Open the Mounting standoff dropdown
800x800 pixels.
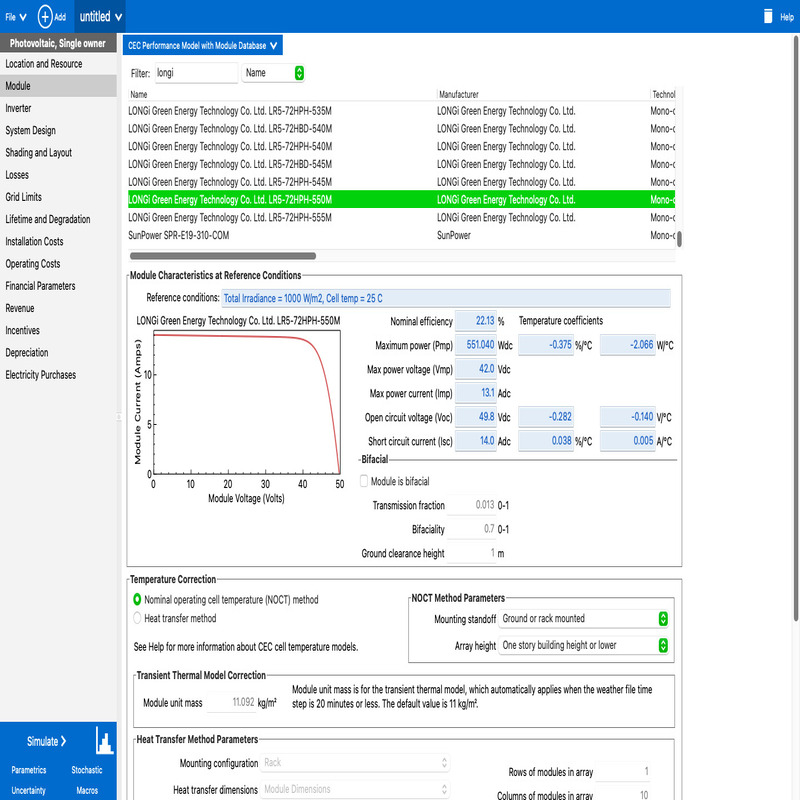(584, 619)
